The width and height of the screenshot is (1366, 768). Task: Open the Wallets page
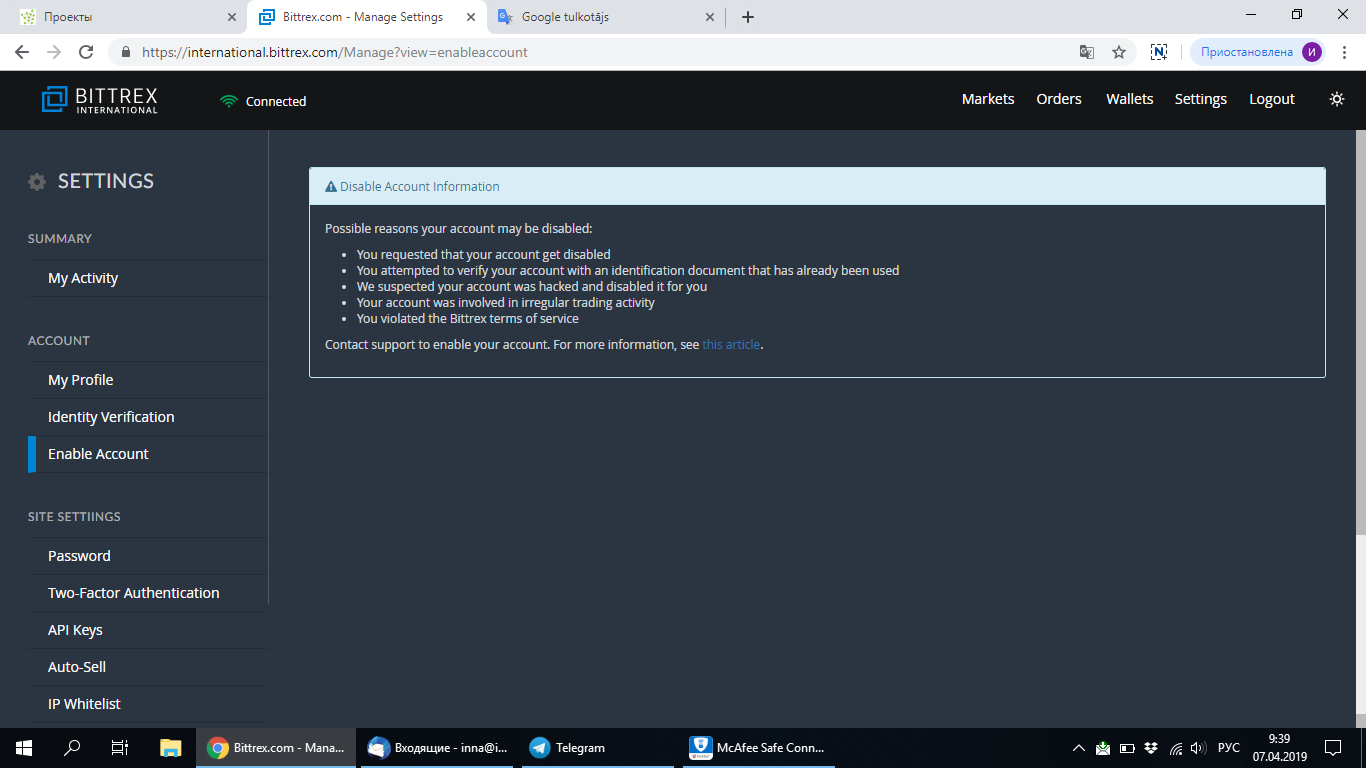[1130, 99]
